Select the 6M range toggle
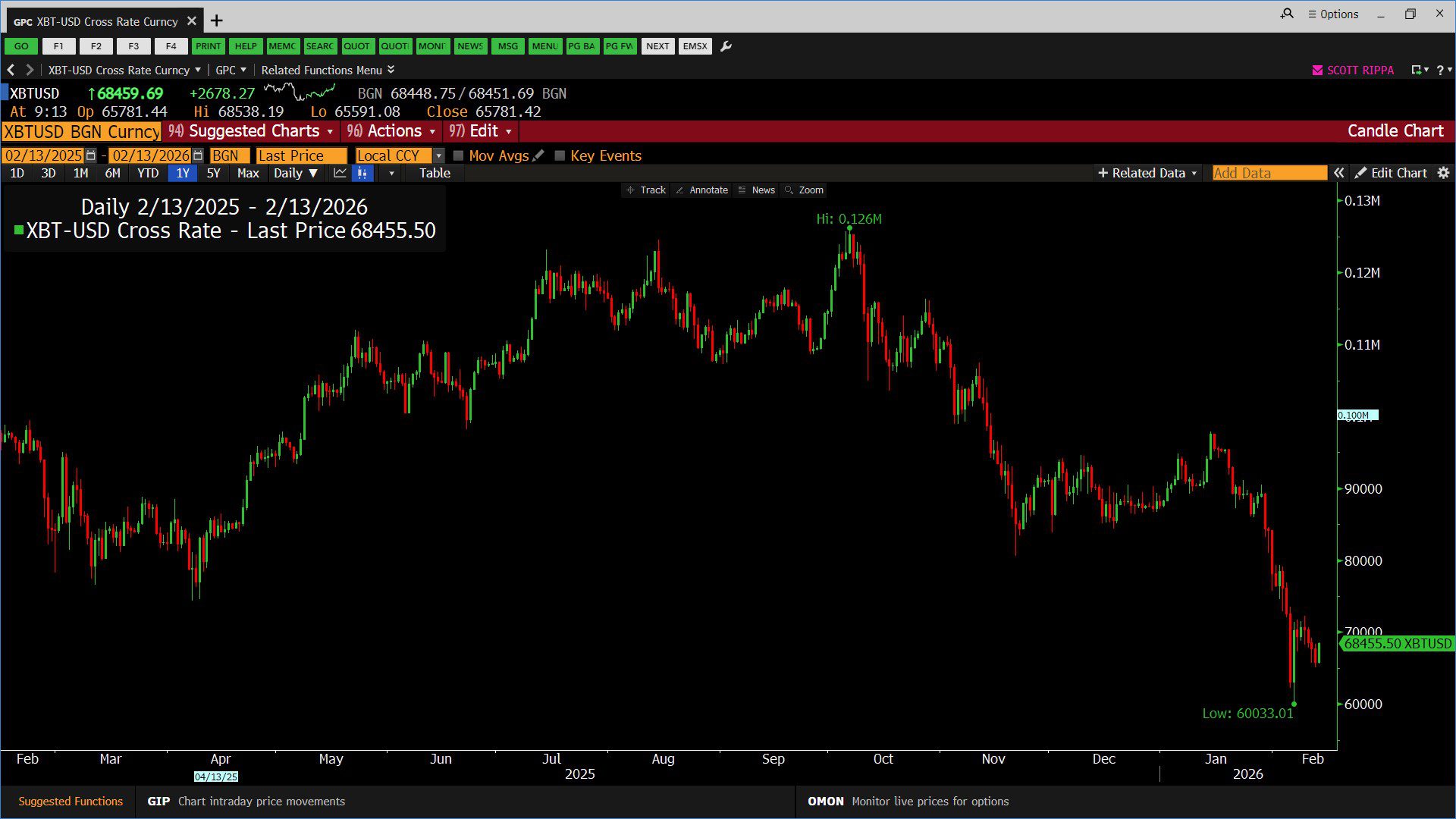The width and height of the screenshot is (1456, 819). pyautogui.click(x=112, y=173)
